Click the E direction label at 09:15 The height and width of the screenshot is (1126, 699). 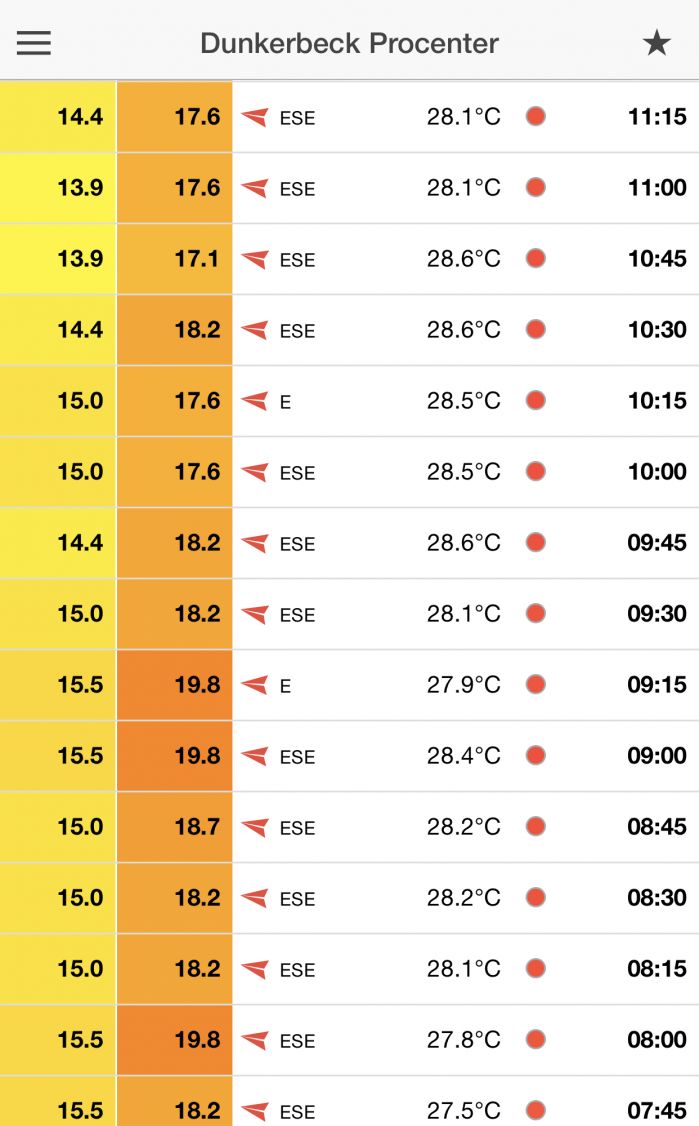pos(286,686)
